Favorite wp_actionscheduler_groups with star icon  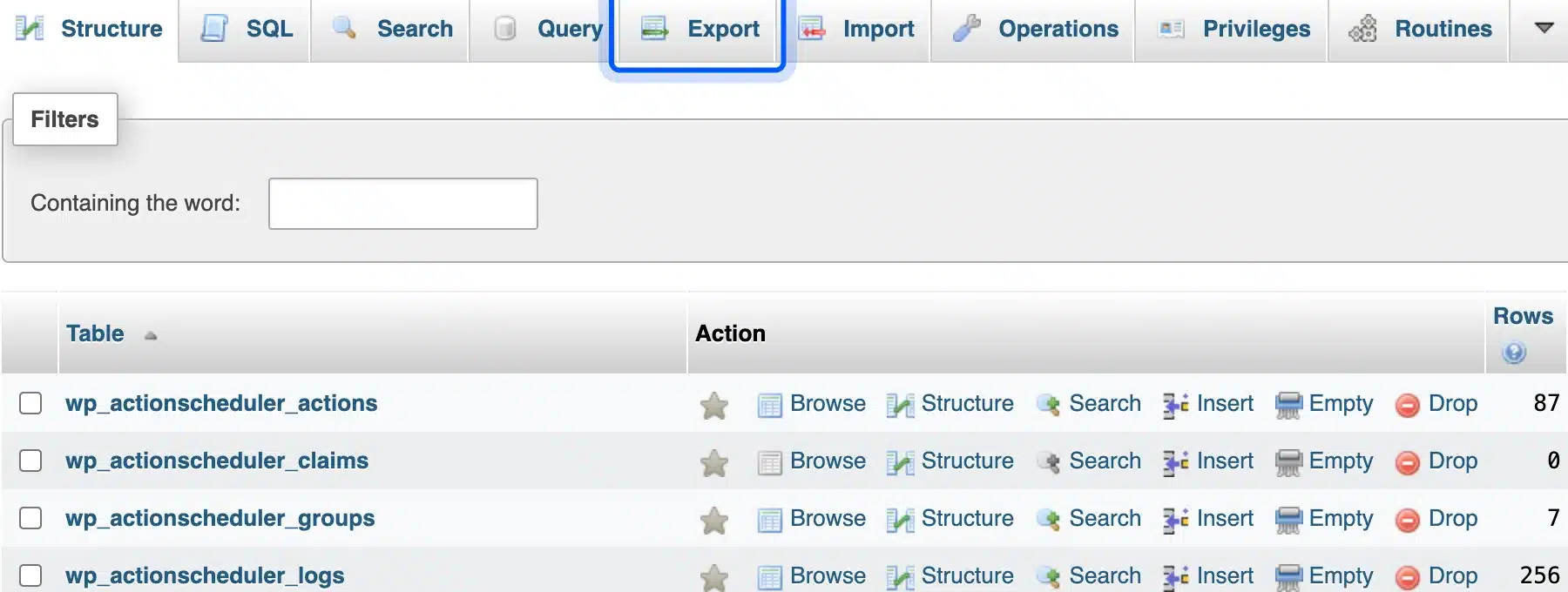[x=714, y=520]
